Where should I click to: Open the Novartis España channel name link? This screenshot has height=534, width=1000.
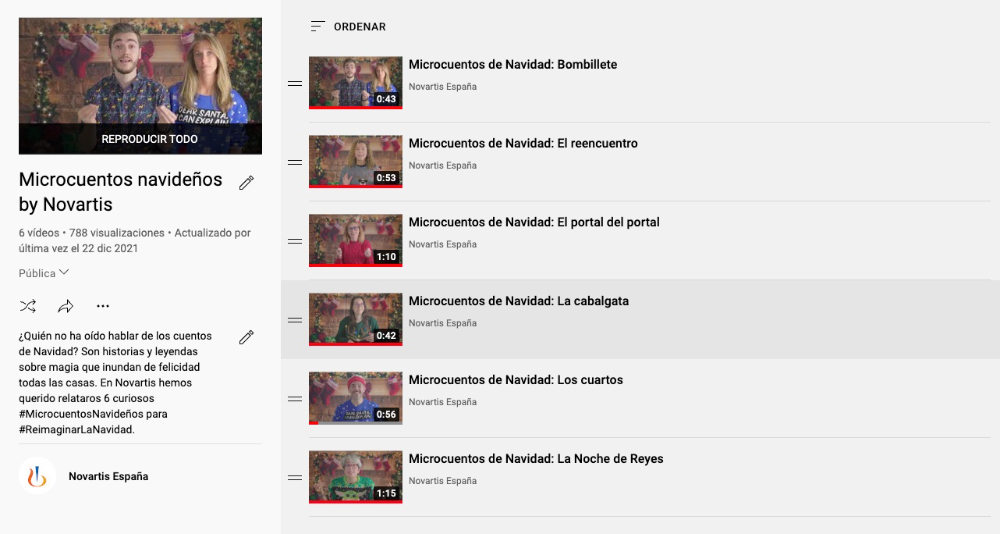tap(108, 476)
